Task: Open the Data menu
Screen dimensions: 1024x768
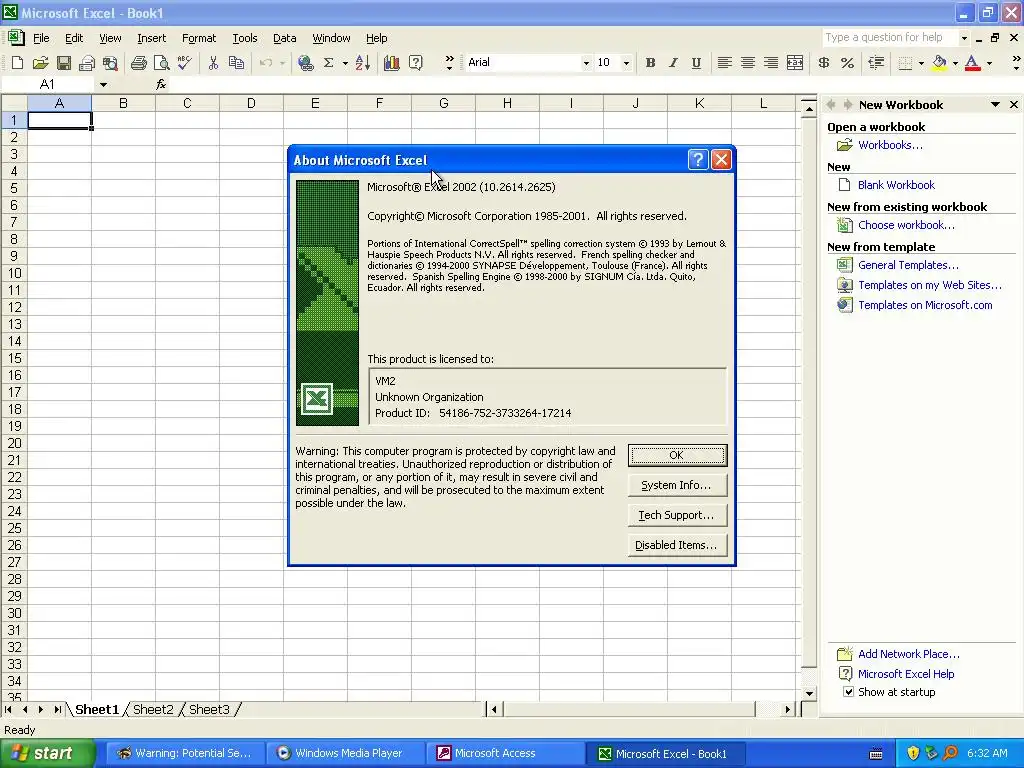Action: tap(285, 38)
